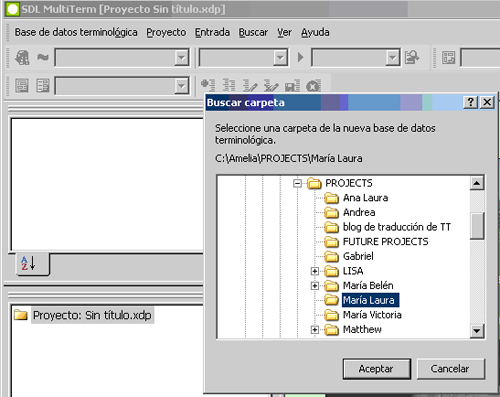Open the help question mark in Buscar carpeta
The width and height of the screenshot is (500, 397).
(471, 102)
